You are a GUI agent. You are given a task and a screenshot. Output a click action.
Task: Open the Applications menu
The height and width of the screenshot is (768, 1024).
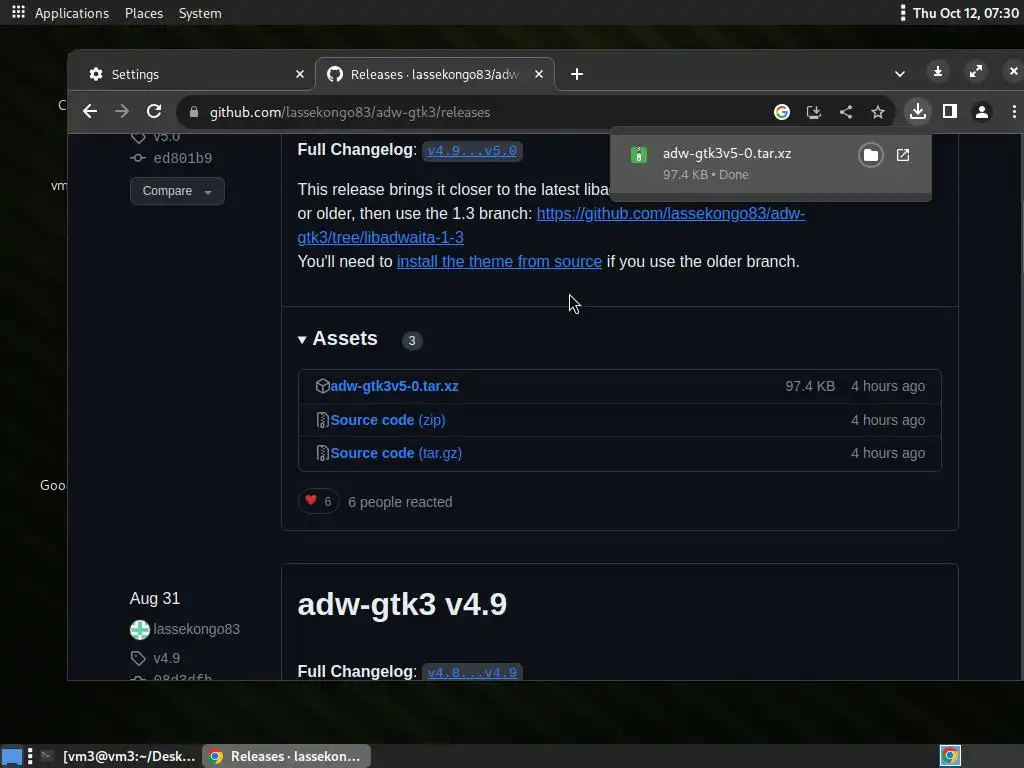pos(72,13)
